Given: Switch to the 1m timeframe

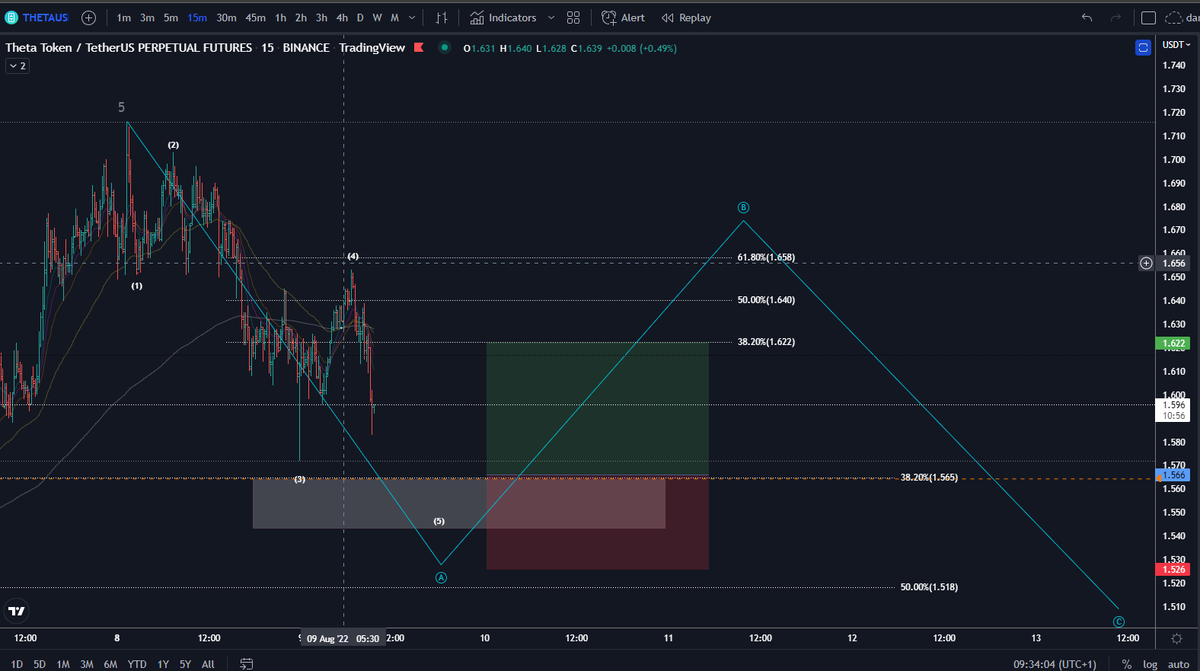Looking at the screenshot, I should coord(124,17).
